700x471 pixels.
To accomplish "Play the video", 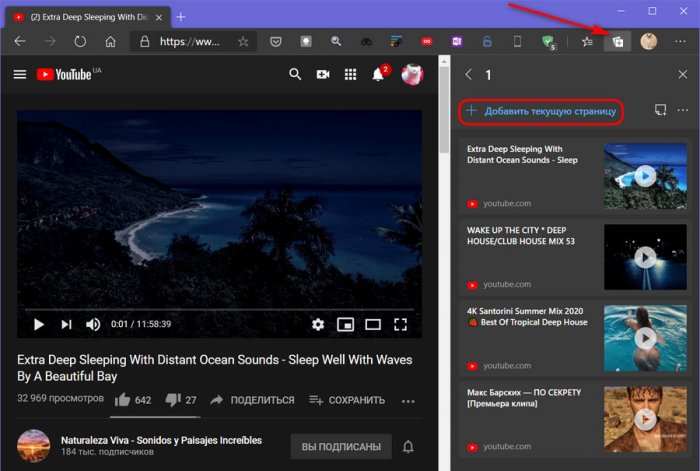I will coord(39,324).
